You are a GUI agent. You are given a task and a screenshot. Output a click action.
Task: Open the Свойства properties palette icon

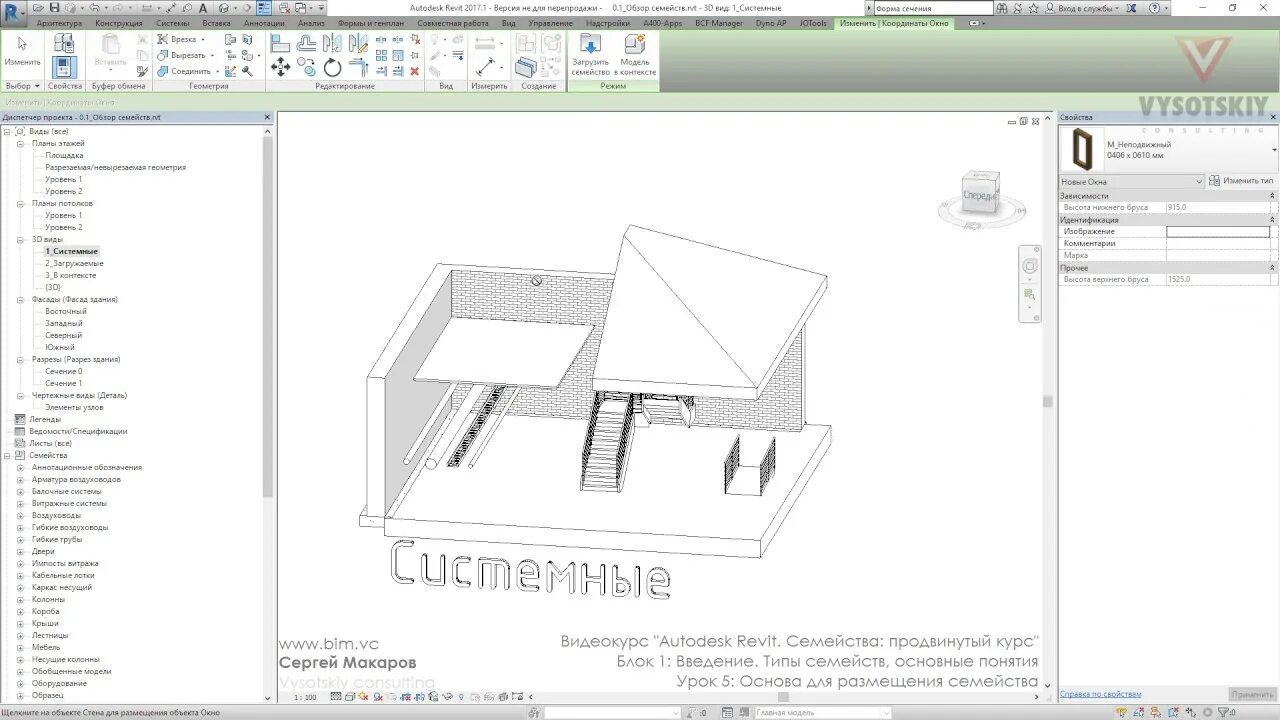64,67
